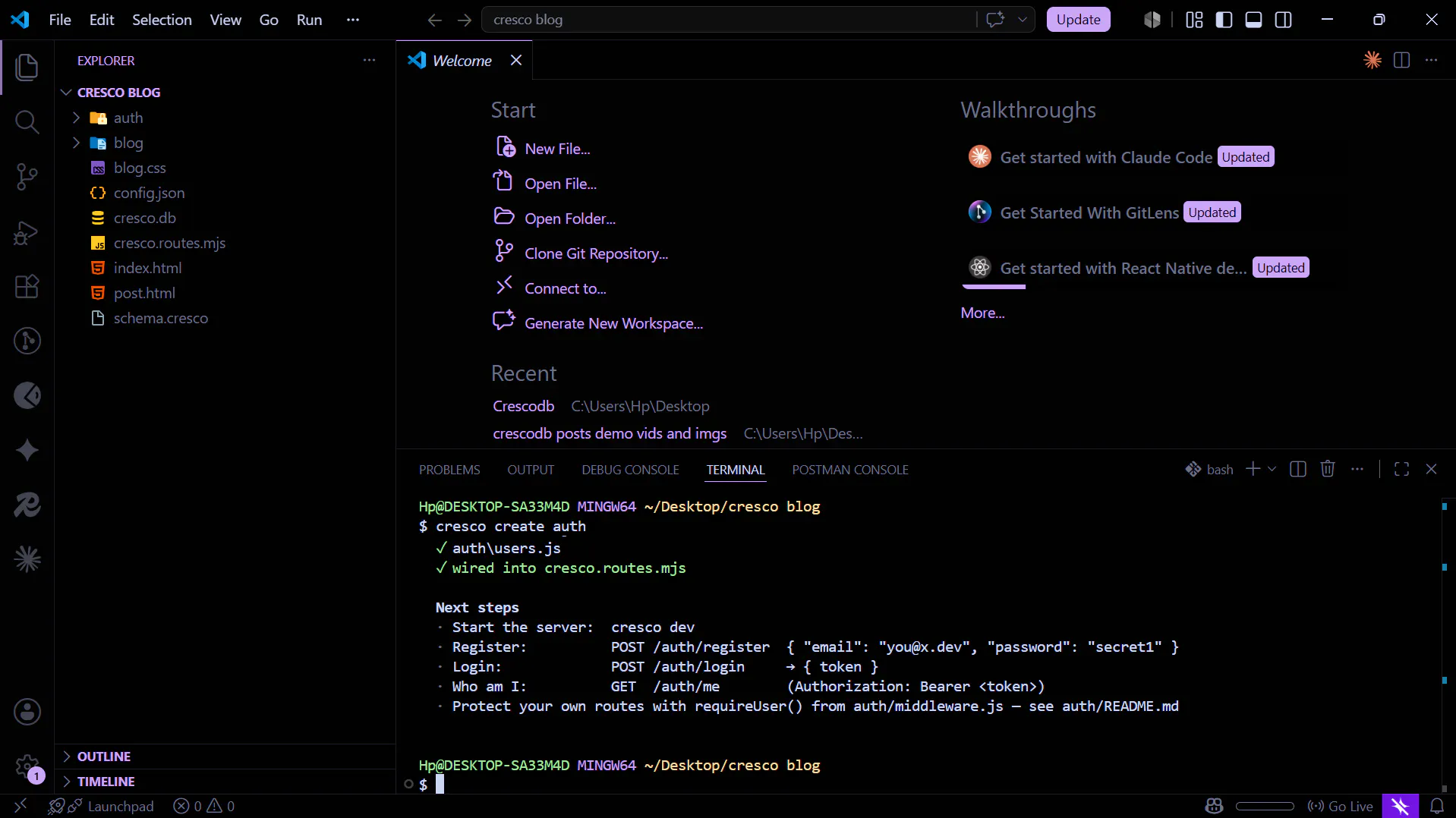Click Clone Git Repository... link
The height and width of the screenshot is (818, 1456).
597,253
